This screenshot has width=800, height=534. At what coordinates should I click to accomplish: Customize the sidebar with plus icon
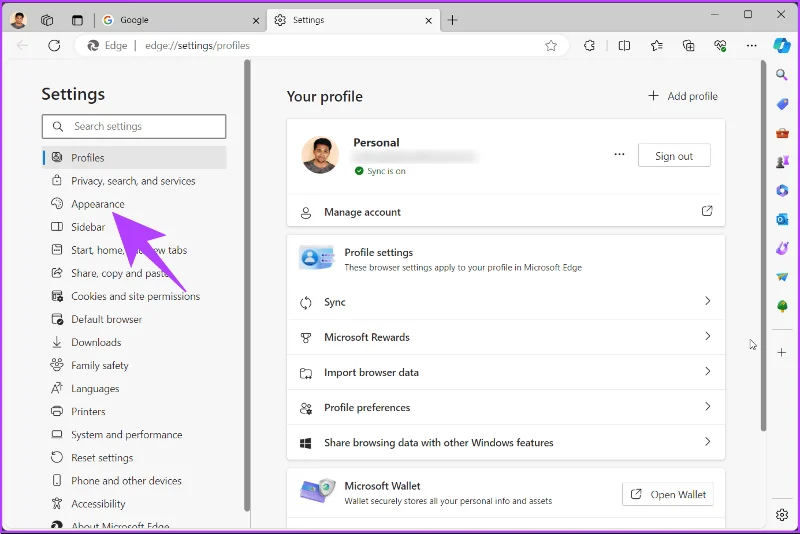click(x=782, y=352)
